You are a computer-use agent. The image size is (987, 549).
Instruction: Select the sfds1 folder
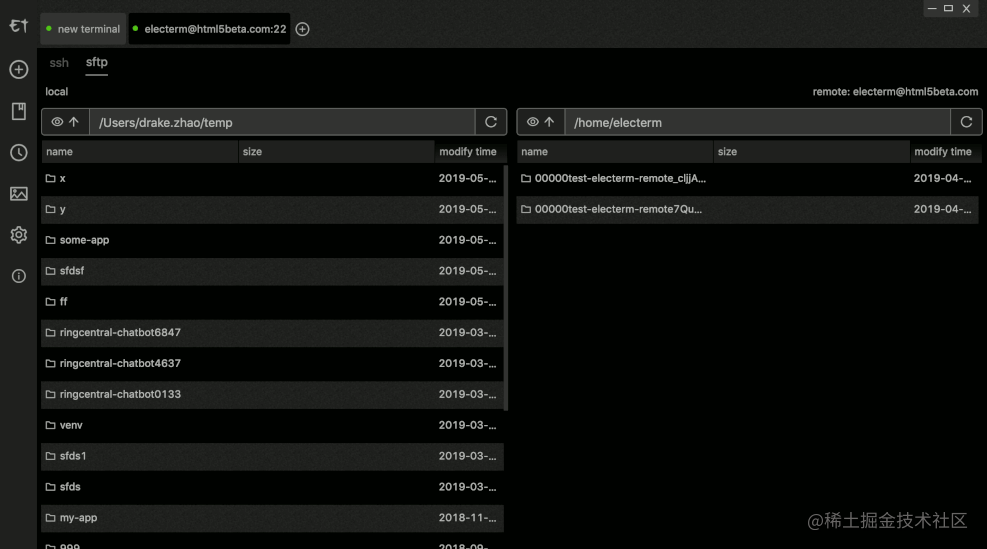pos(273,456)
